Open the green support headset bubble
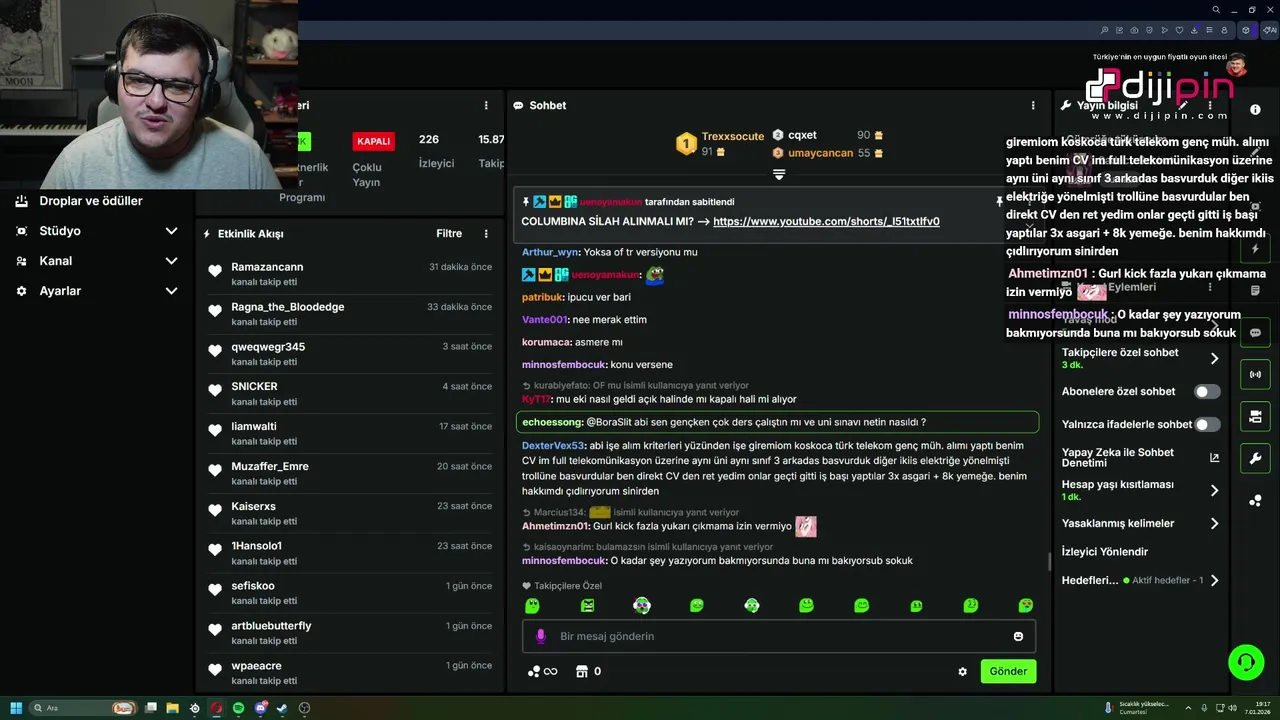The height and width of the screenshot is (720, 1280). click(1245, 662)
